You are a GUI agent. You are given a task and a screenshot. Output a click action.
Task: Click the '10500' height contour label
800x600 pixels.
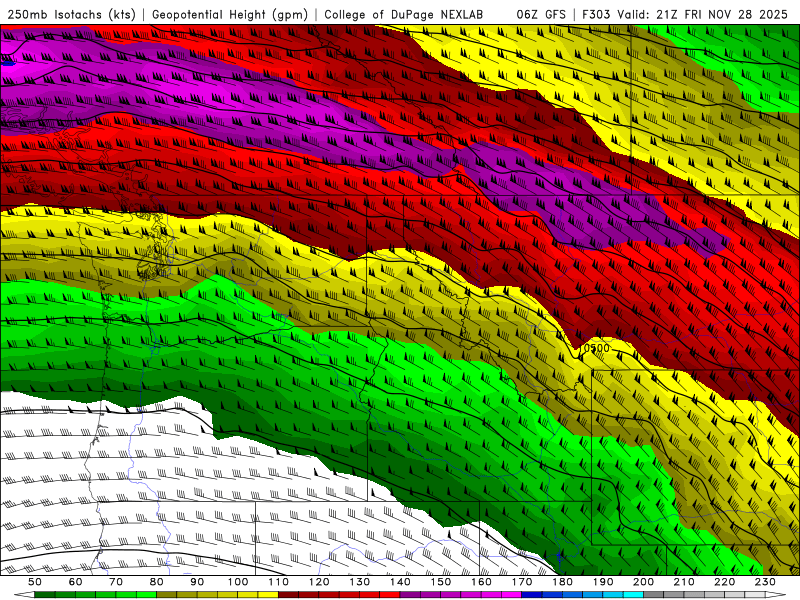595,348
